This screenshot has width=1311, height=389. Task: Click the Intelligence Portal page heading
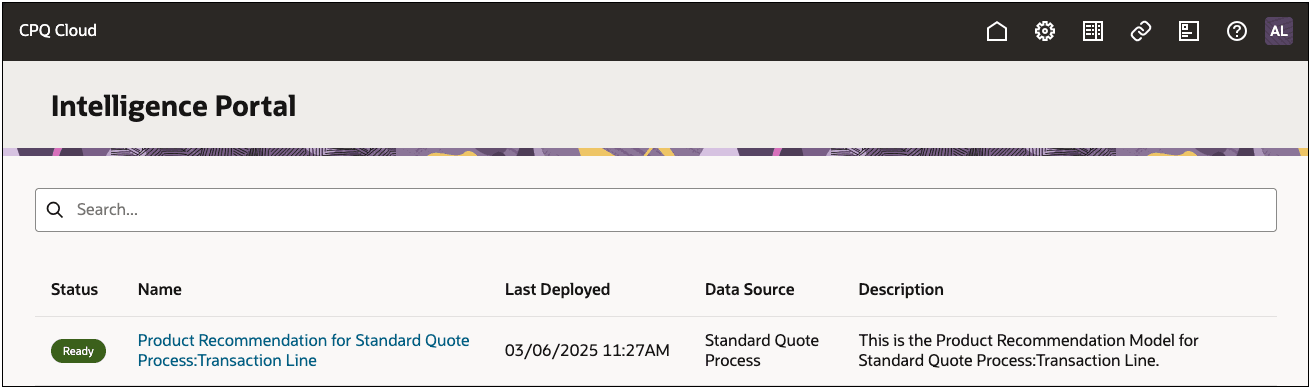point(173,106)
